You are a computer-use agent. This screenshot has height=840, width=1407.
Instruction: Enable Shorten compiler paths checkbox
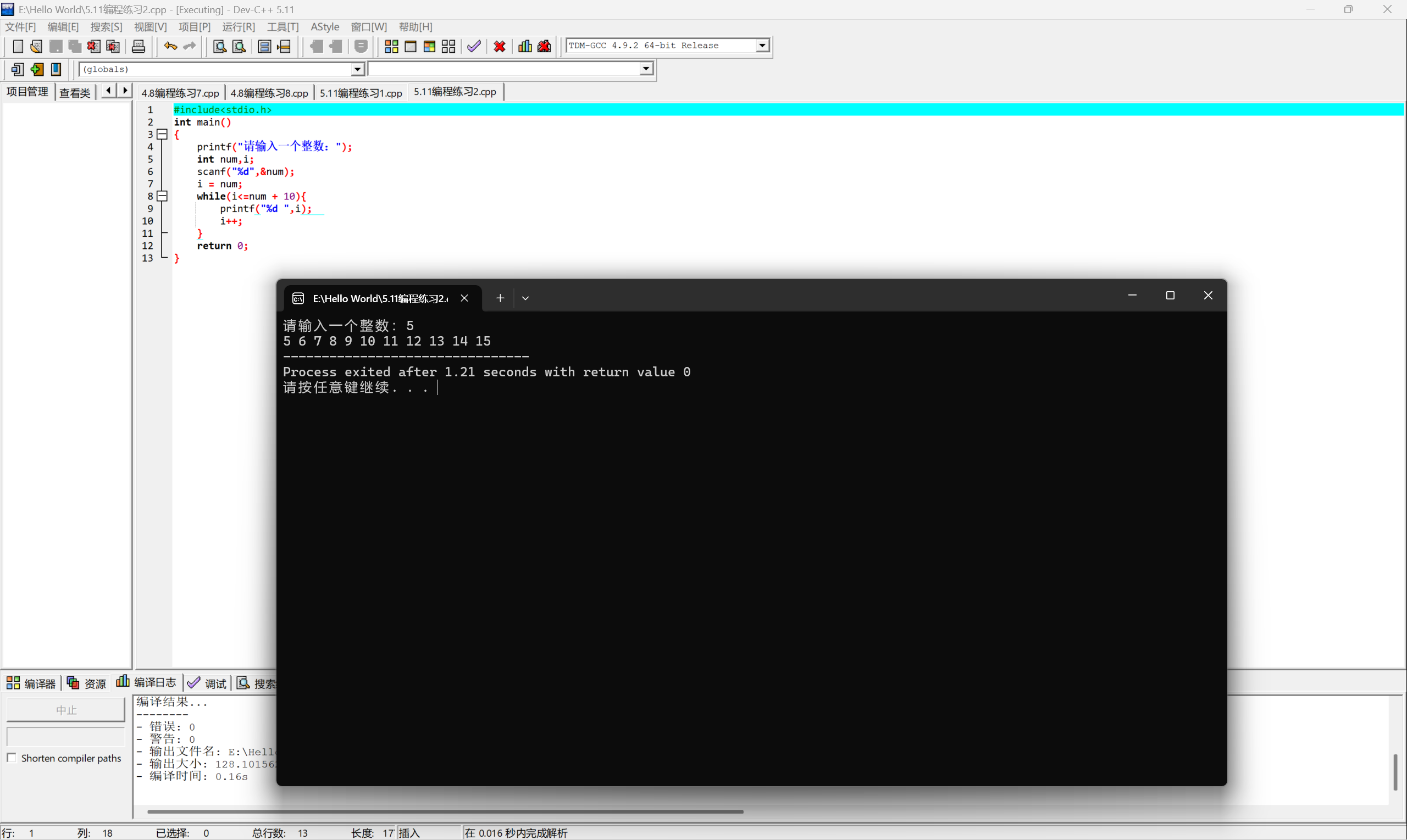pyautogui.click(x=12, y=758)
